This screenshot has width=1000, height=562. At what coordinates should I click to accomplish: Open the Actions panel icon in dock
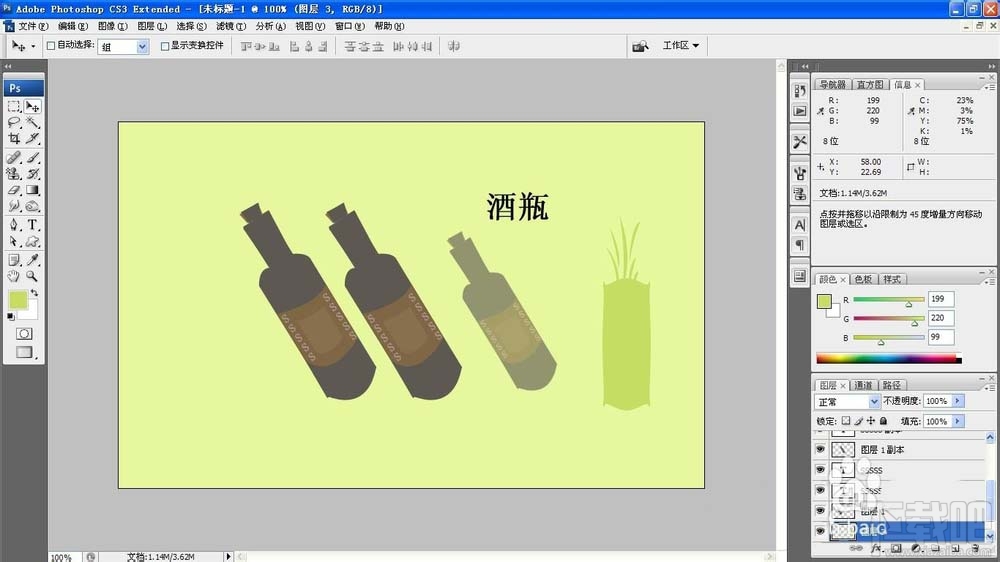pyautogui.click(x=800, y=111)
